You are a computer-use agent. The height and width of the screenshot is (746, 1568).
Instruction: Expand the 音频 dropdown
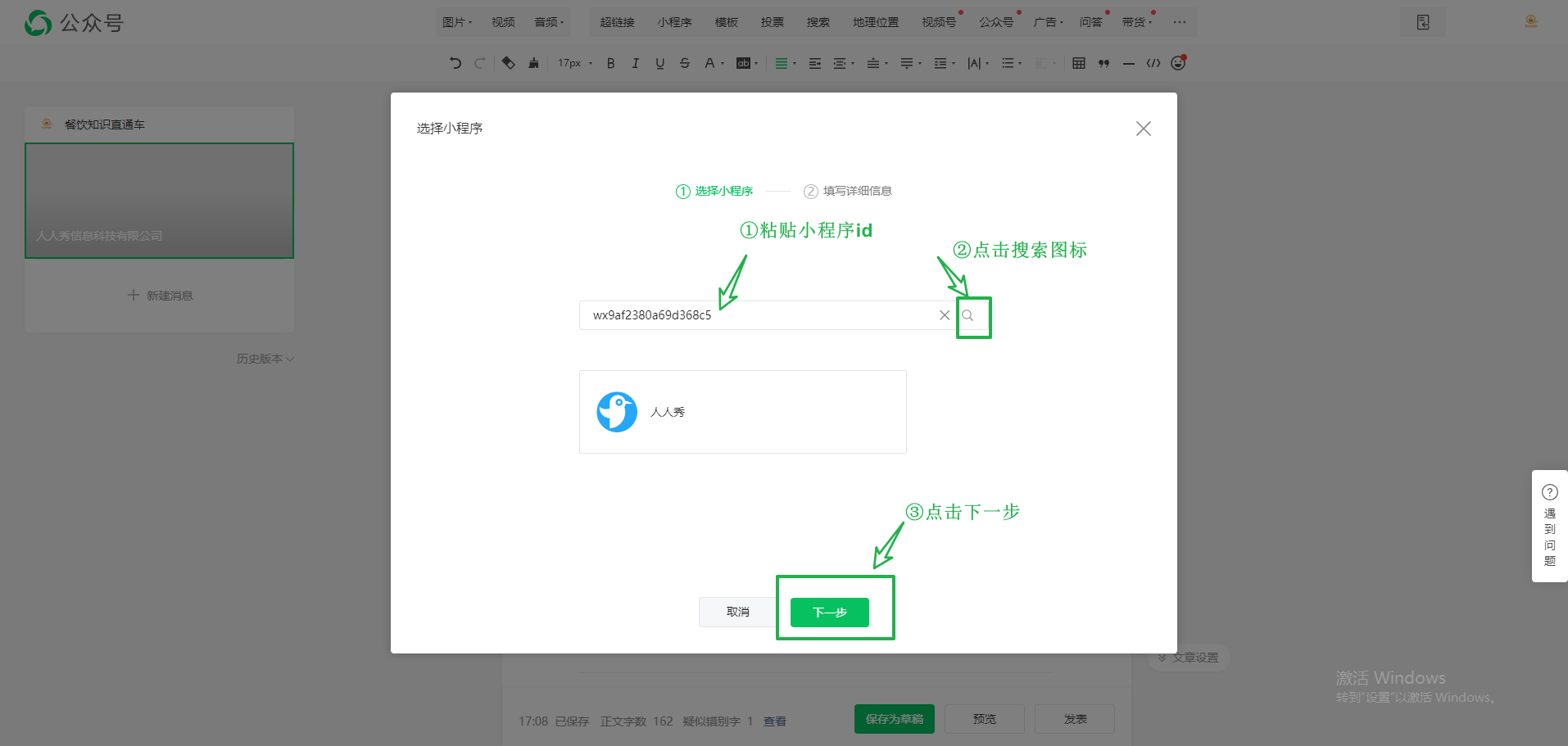549,22
